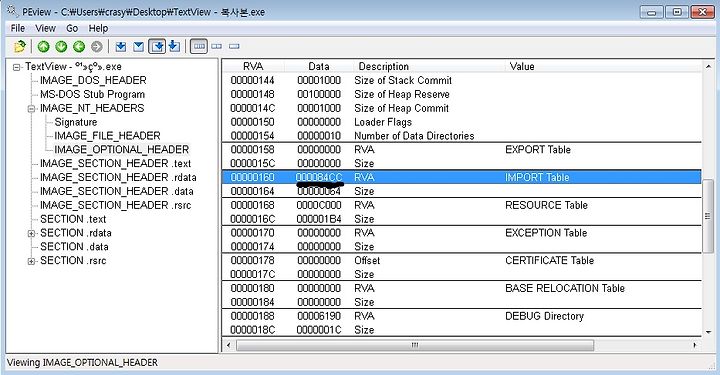
Task: Click the DEBUG Directory value text
Action: pyautogui.click(x=544, y=316)
